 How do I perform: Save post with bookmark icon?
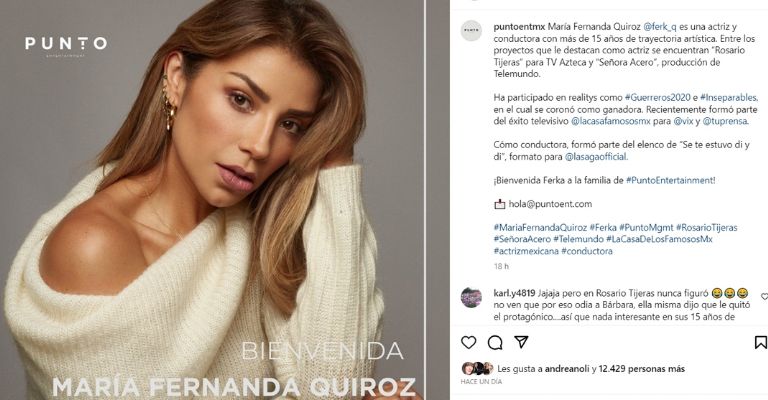click(761, 342)
